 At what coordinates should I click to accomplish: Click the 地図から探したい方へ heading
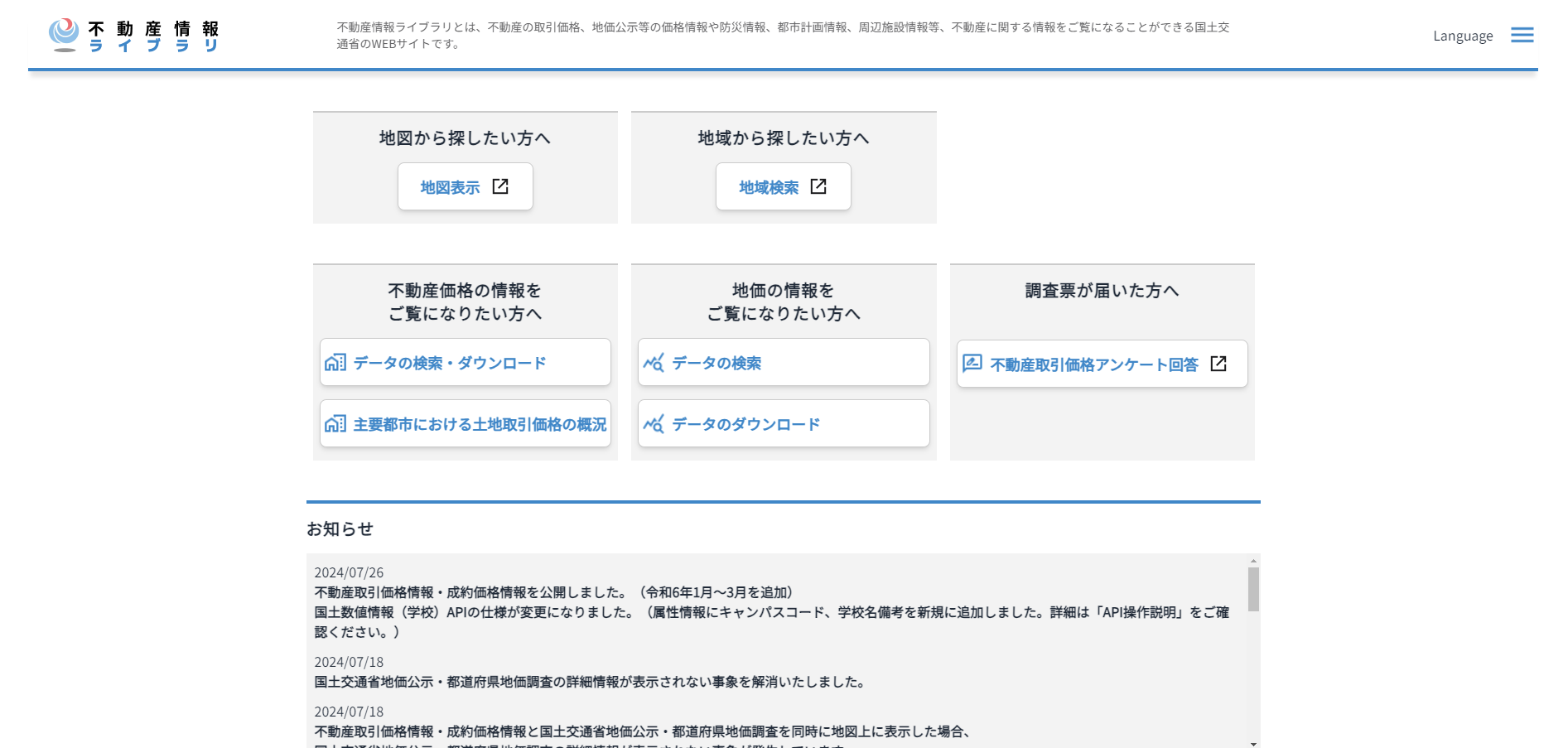[465, 138]
